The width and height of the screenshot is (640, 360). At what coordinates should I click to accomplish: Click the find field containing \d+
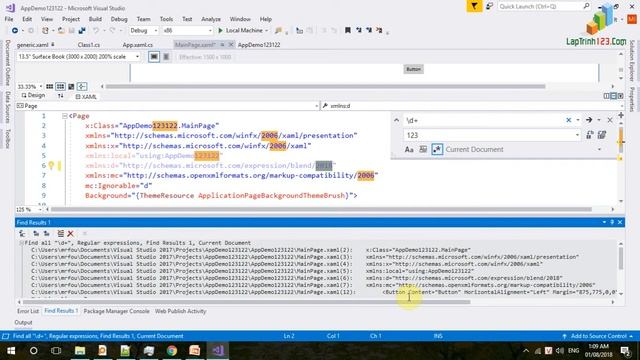click(x=484, y=120)
